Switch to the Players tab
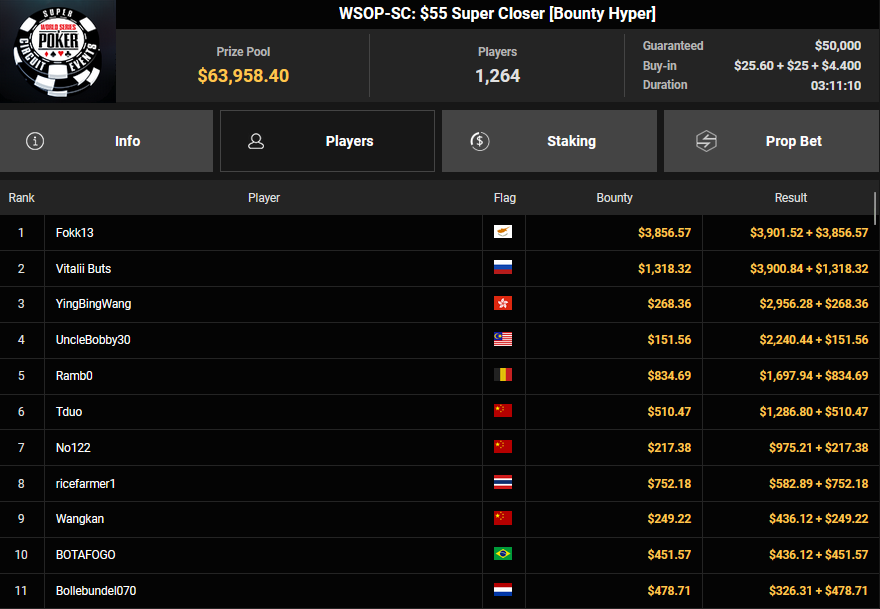 coord(327,141)
